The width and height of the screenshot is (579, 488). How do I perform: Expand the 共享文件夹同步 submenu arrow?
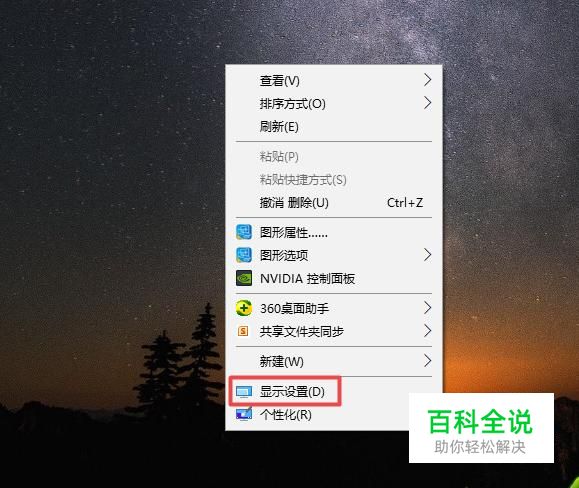tap(427, 331)
